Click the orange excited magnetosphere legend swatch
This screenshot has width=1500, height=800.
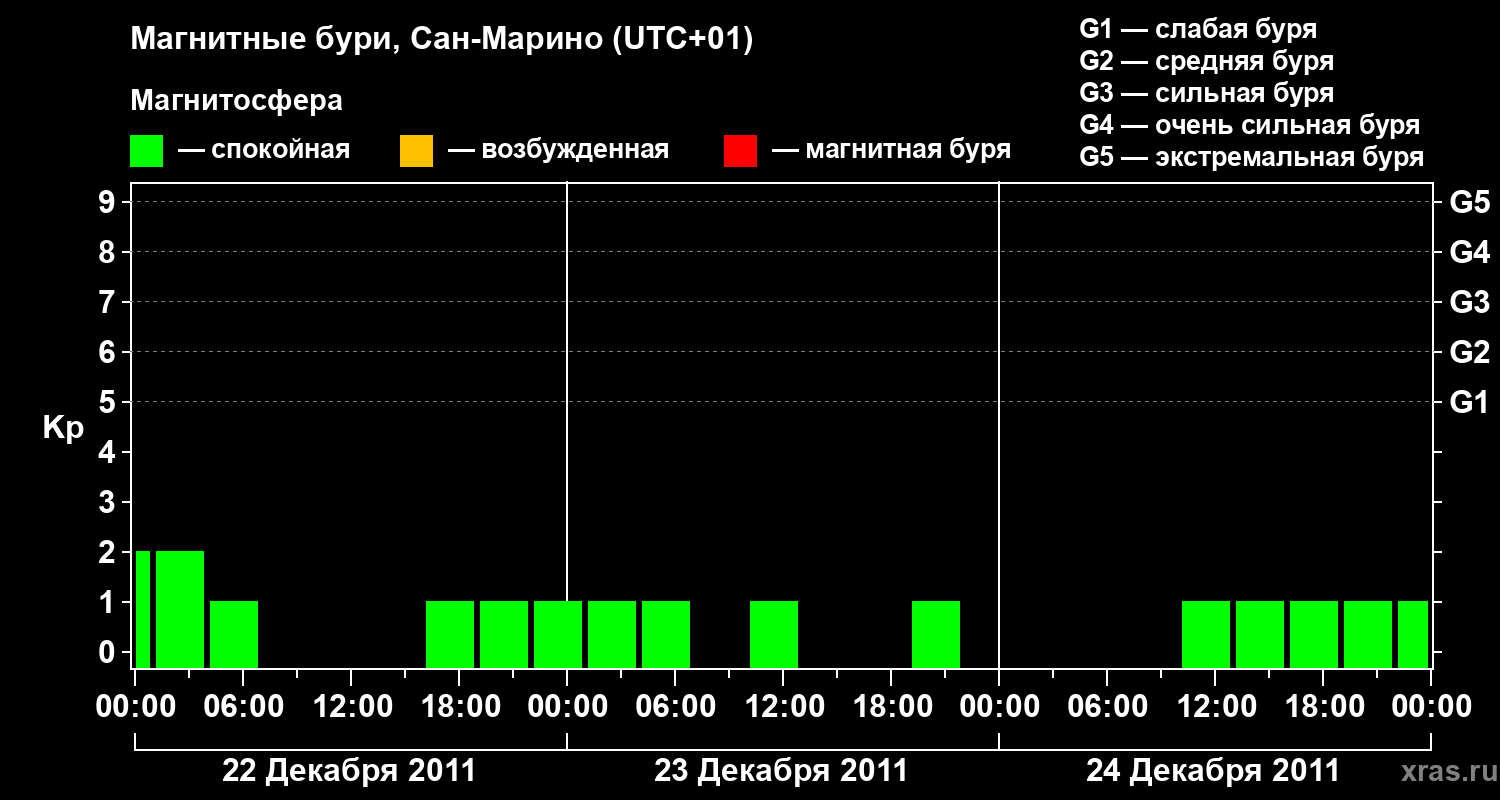416,151
